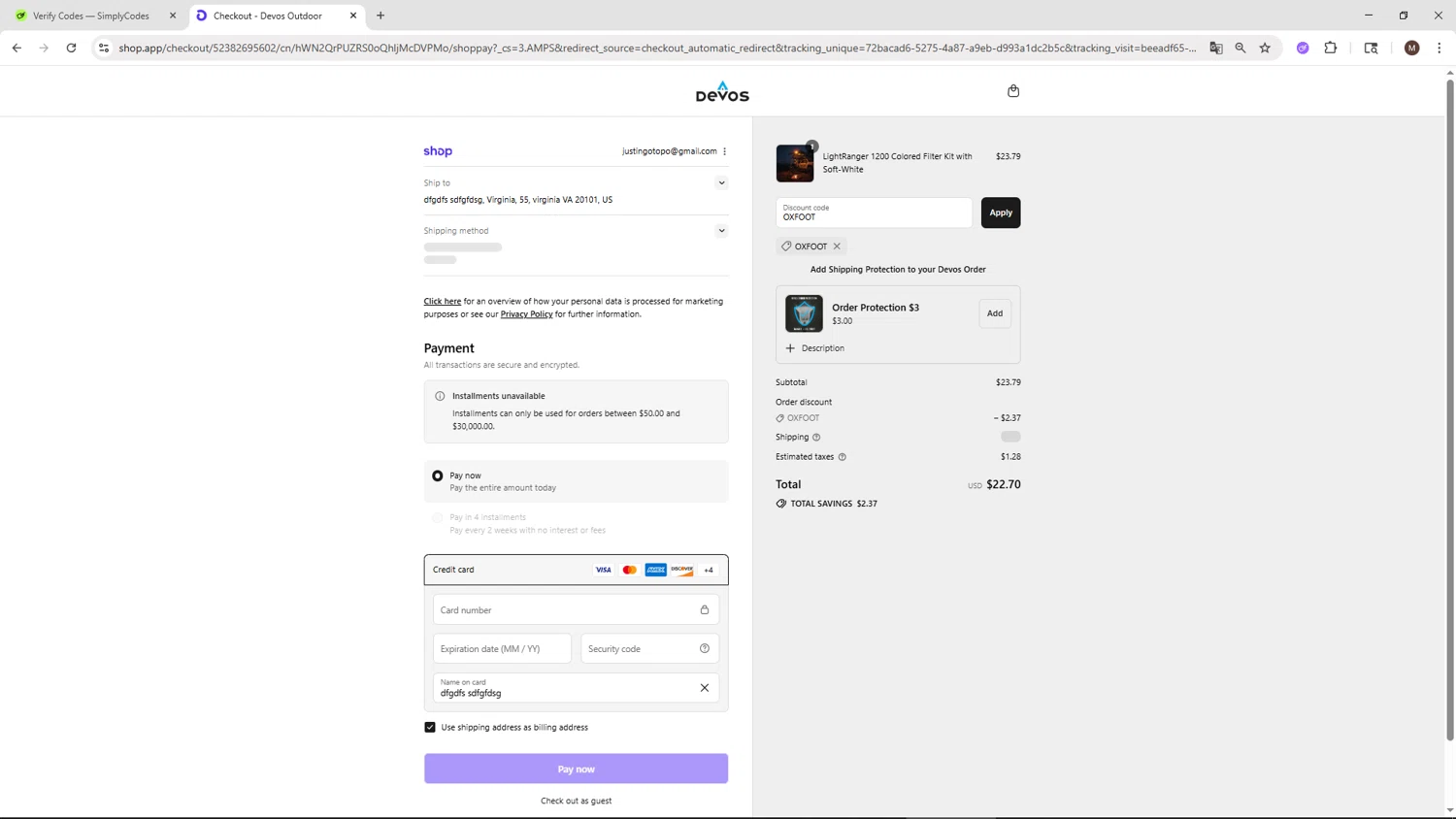Expand the Shipping method section

(x=721, y=231)
